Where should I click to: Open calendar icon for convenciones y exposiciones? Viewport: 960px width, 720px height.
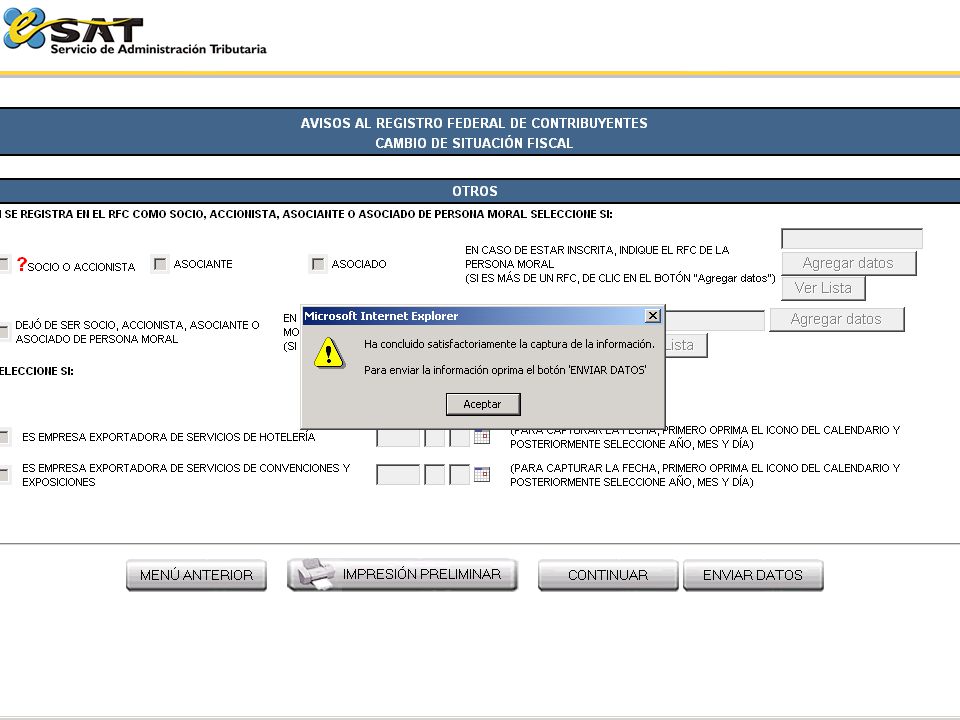pyautogui.click(x=482, y=474)
